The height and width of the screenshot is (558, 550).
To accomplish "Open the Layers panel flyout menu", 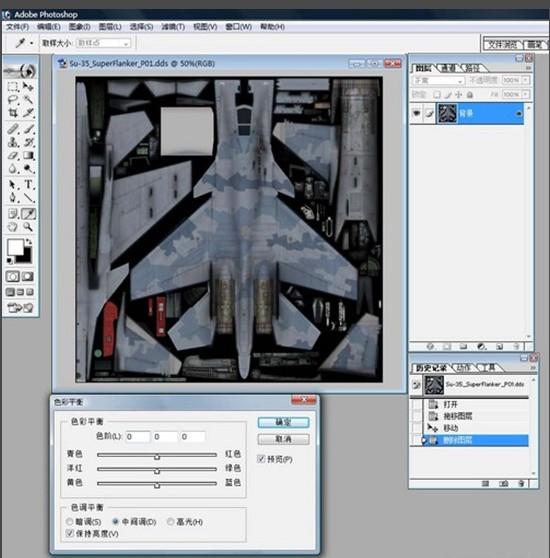I will click(528, 68).
